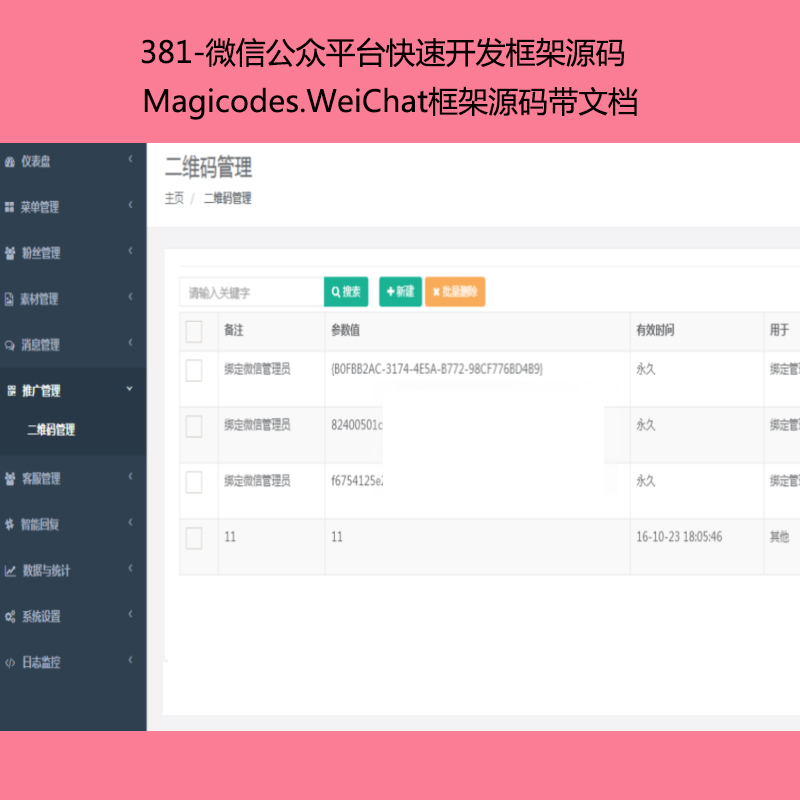Click the dashboard icon beside 仪表盘
This screenshot has width=800, height=800.
click(10, 162)
